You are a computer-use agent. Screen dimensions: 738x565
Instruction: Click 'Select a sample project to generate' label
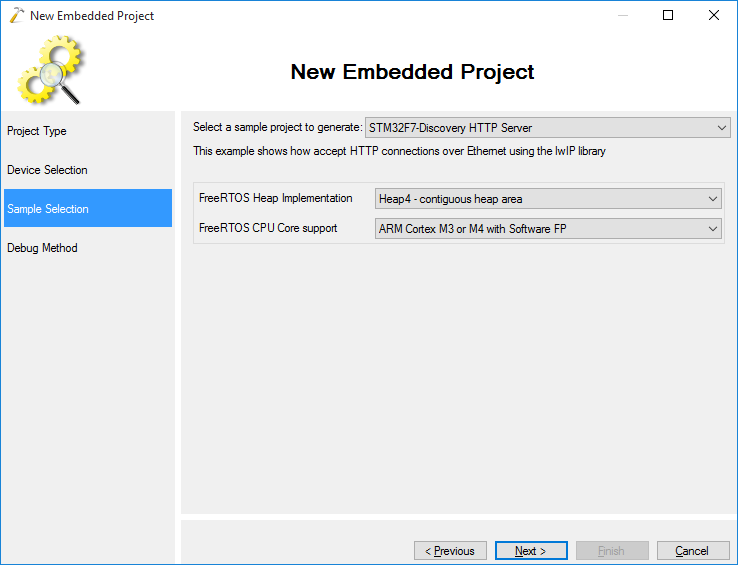coord(278,127)
